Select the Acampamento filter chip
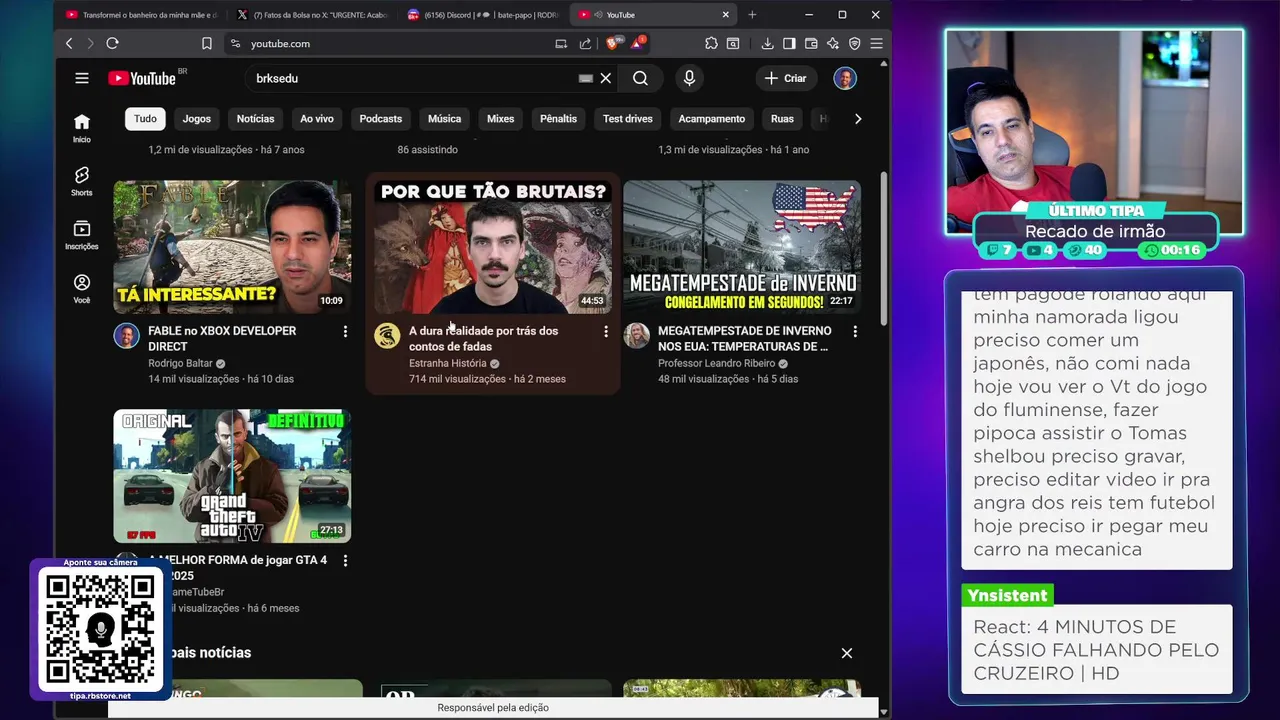This screenshot has height=720, width=1280. click(x=711, y=118)
